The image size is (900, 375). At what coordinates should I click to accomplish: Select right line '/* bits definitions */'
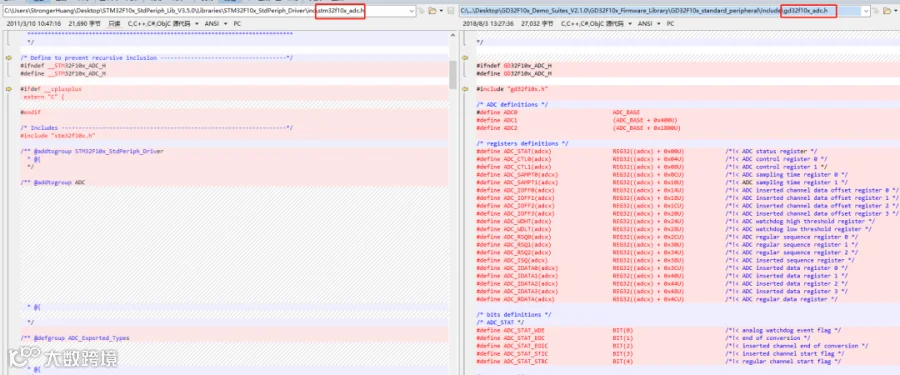click(x=514, y=315)
